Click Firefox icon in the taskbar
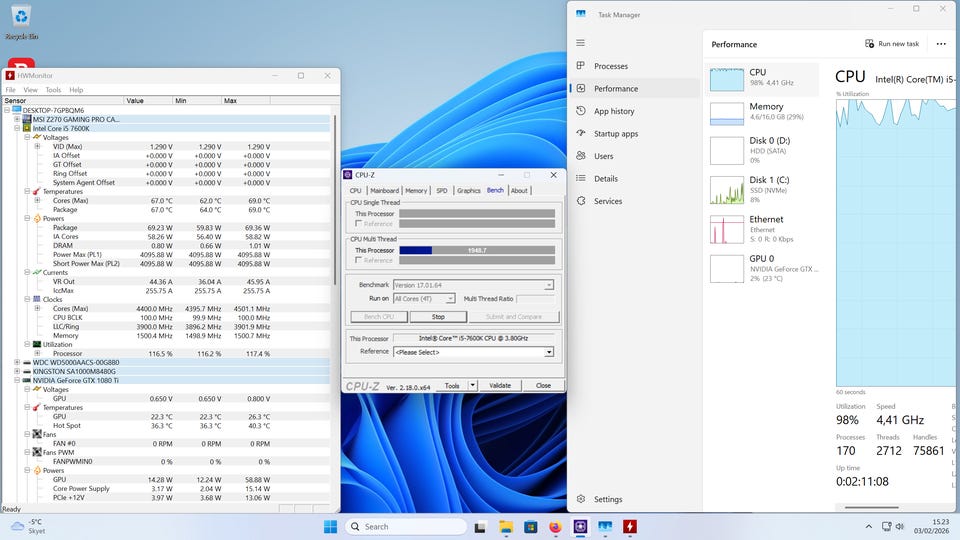This screenshot has width=960, height=540. coord(555,527)
